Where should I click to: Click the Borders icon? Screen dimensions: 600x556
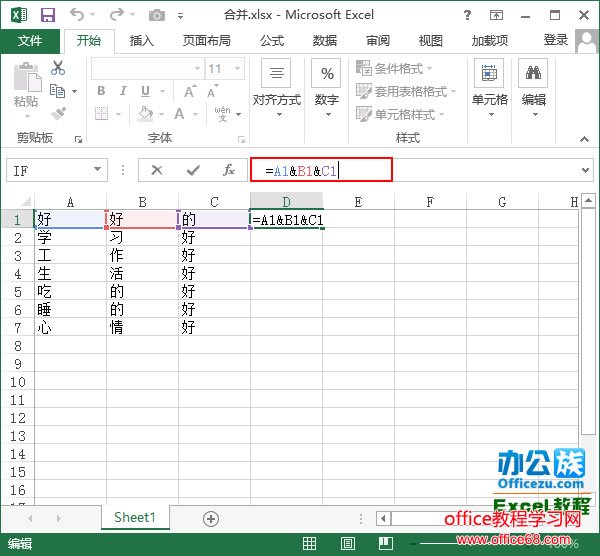tap(101, 114)
